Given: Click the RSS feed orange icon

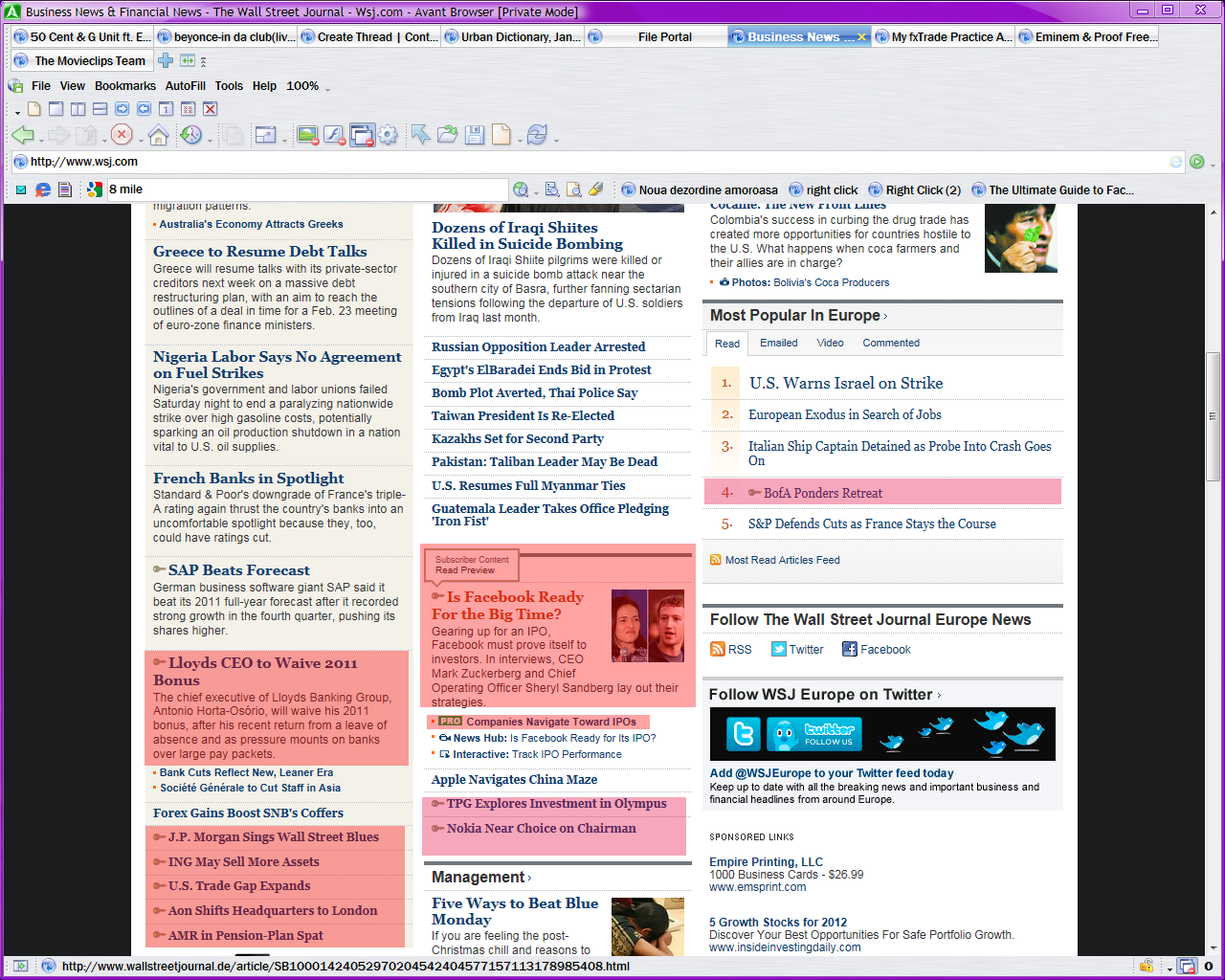Looking at the screenshot, I should [x=718, y=649].
